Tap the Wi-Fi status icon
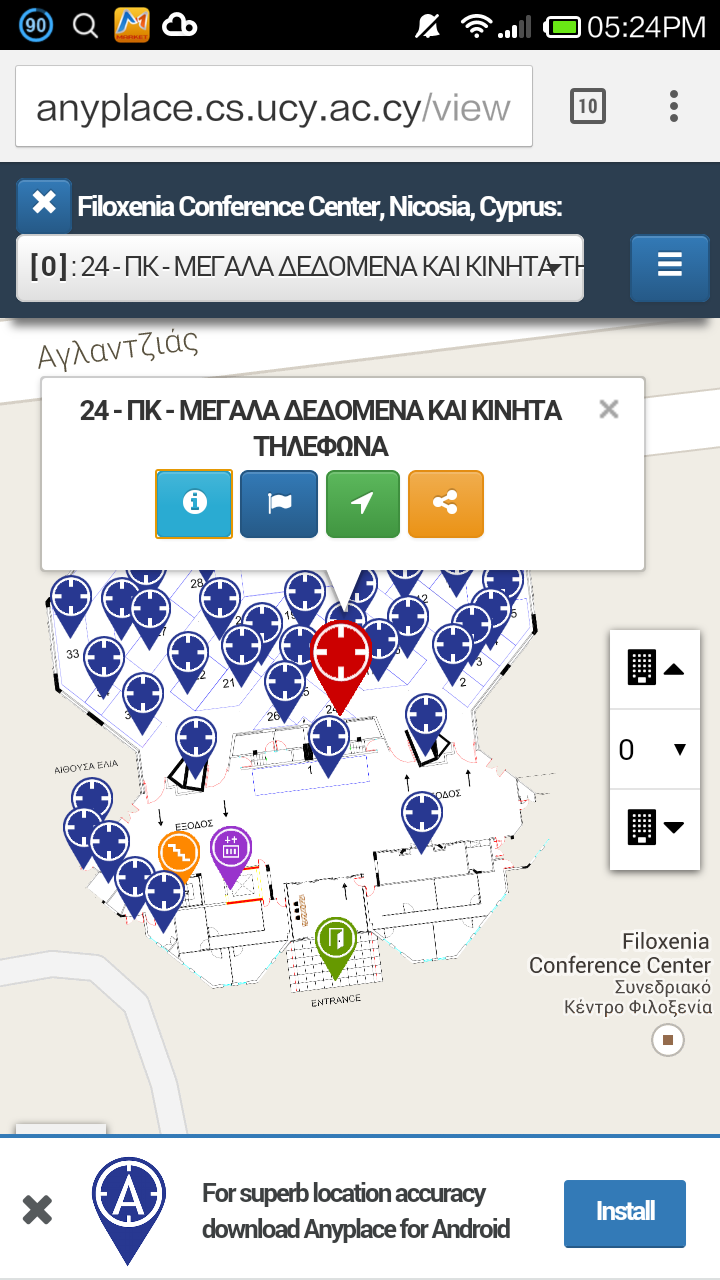 click(x=477, y=26)
